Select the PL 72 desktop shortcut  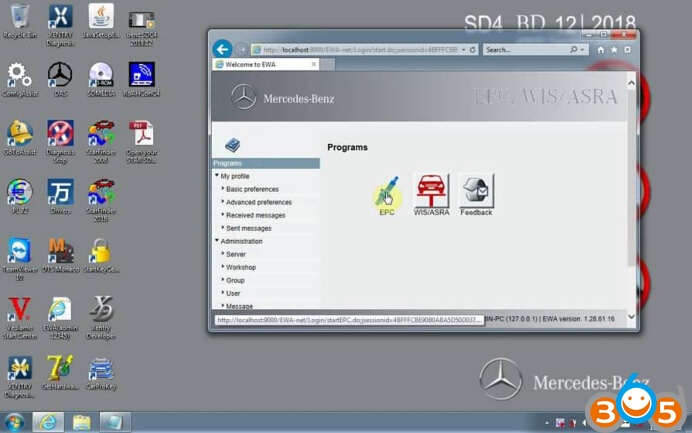tap(19, 196)
